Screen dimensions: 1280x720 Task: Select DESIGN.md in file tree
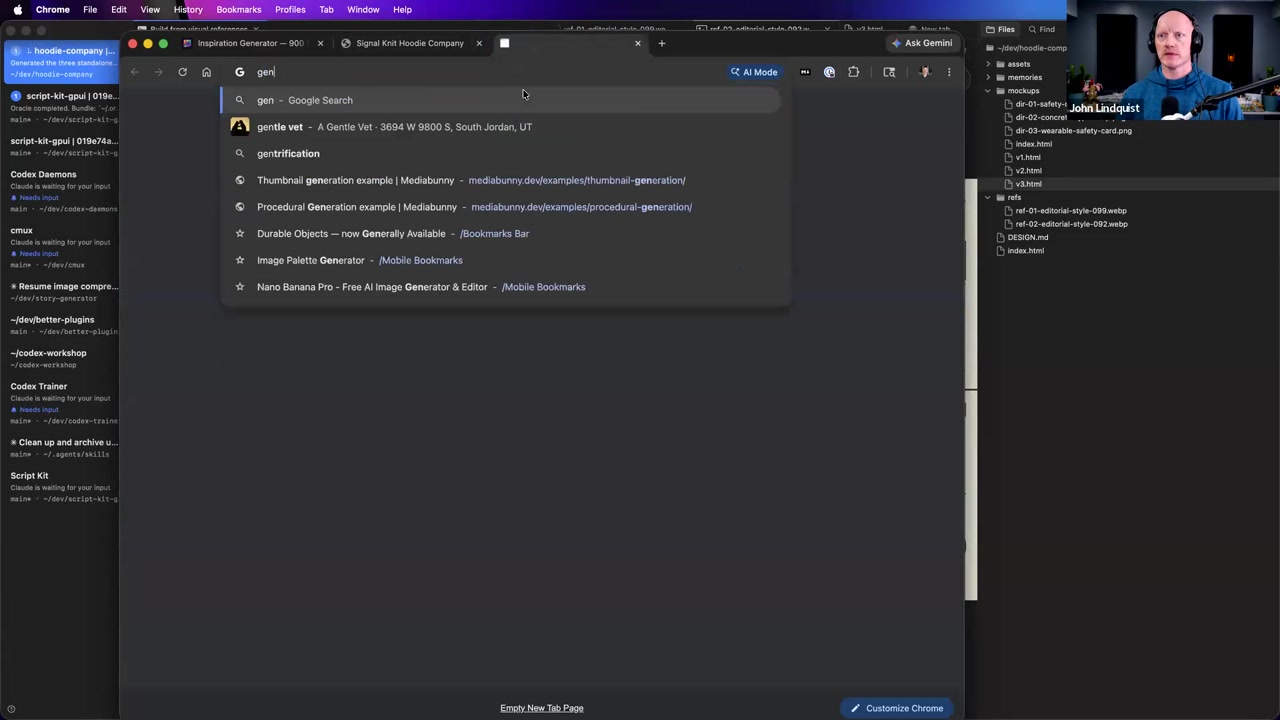pos(1028,237)
